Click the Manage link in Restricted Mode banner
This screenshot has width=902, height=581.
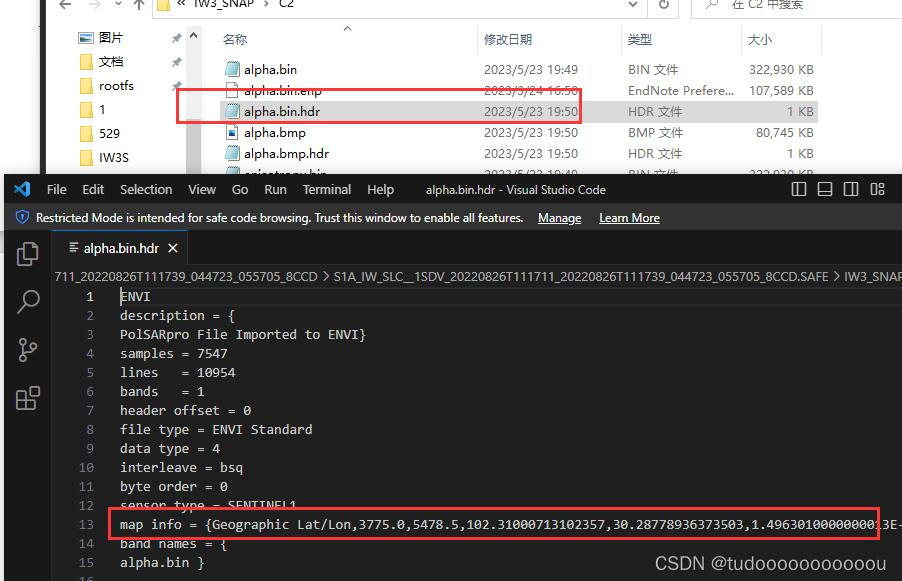pos(559,217)
